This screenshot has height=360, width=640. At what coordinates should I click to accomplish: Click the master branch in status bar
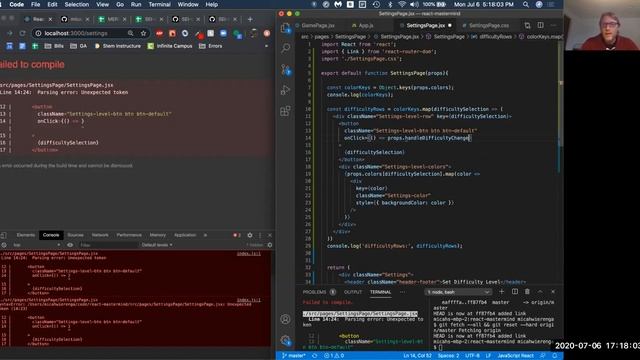293,356
